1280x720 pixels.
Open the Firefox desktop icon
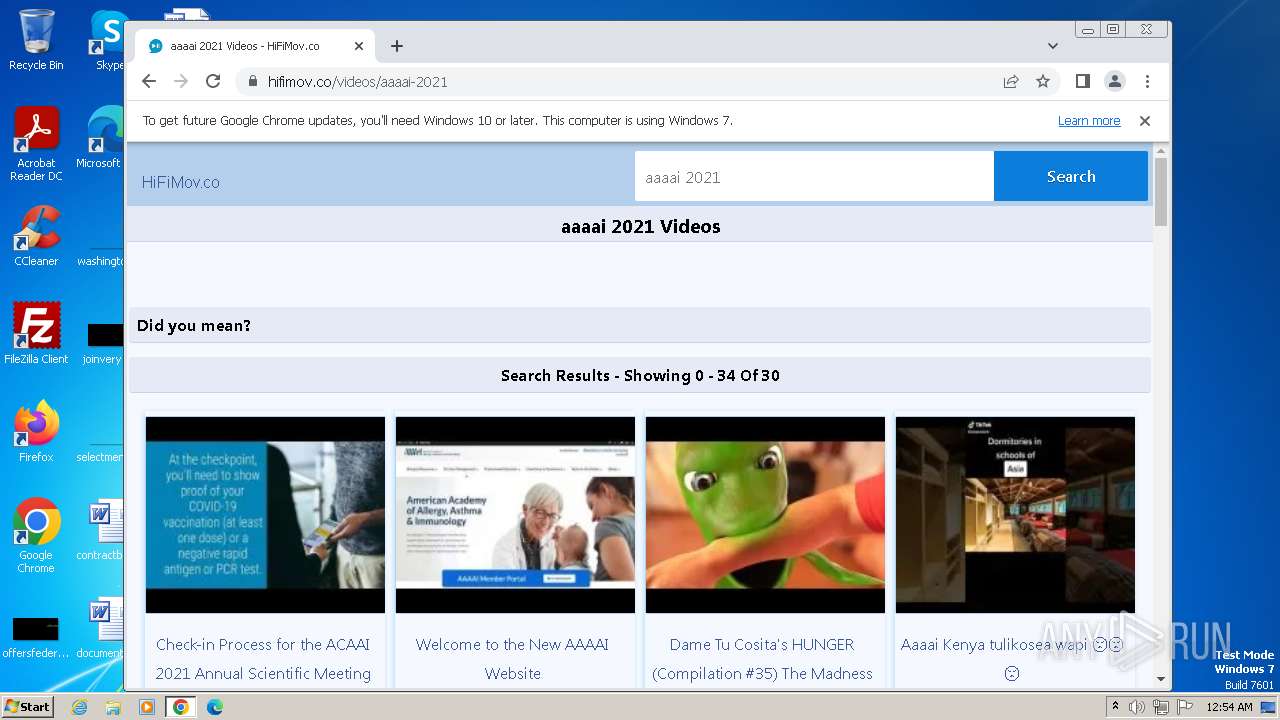click(x=36, y=431)
